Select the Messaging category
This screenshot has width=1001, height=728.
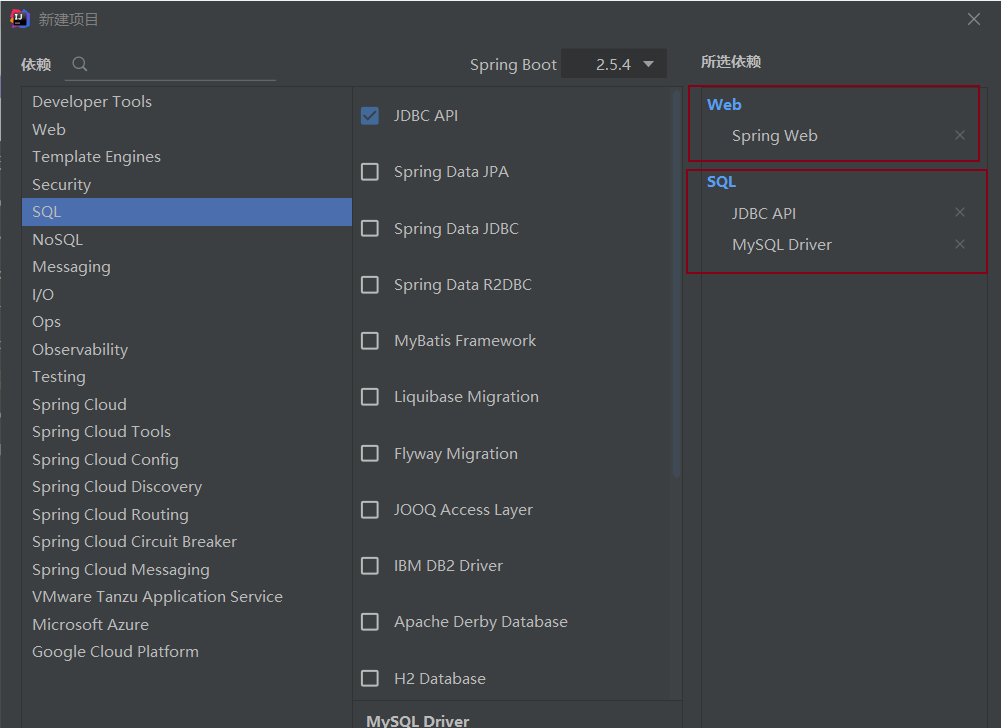pyautogui.click(x=186, y=267)
